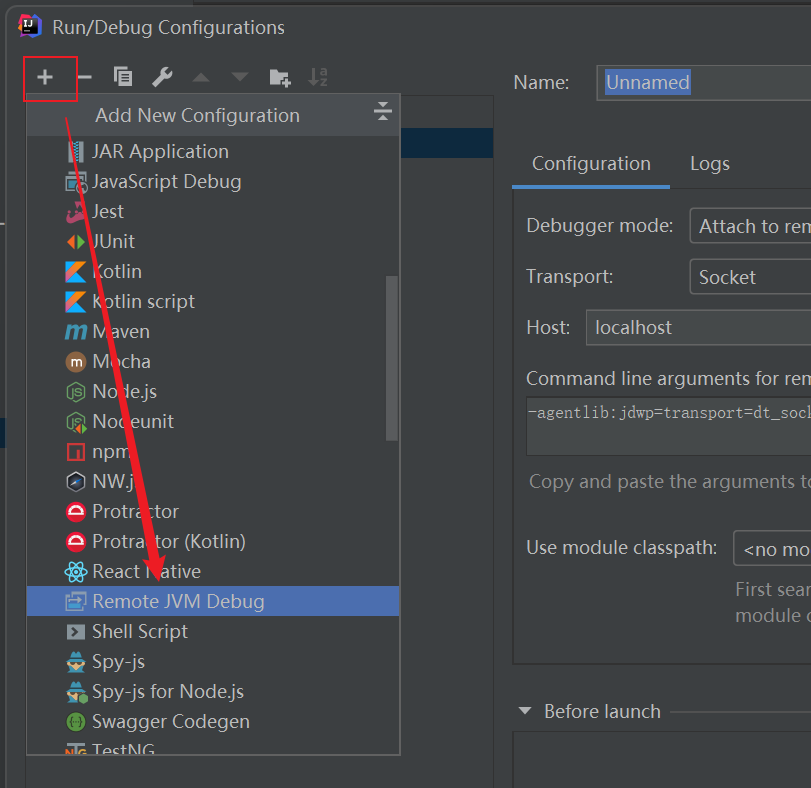Click the IntelliJ IDEA logo in title bar

29,26
